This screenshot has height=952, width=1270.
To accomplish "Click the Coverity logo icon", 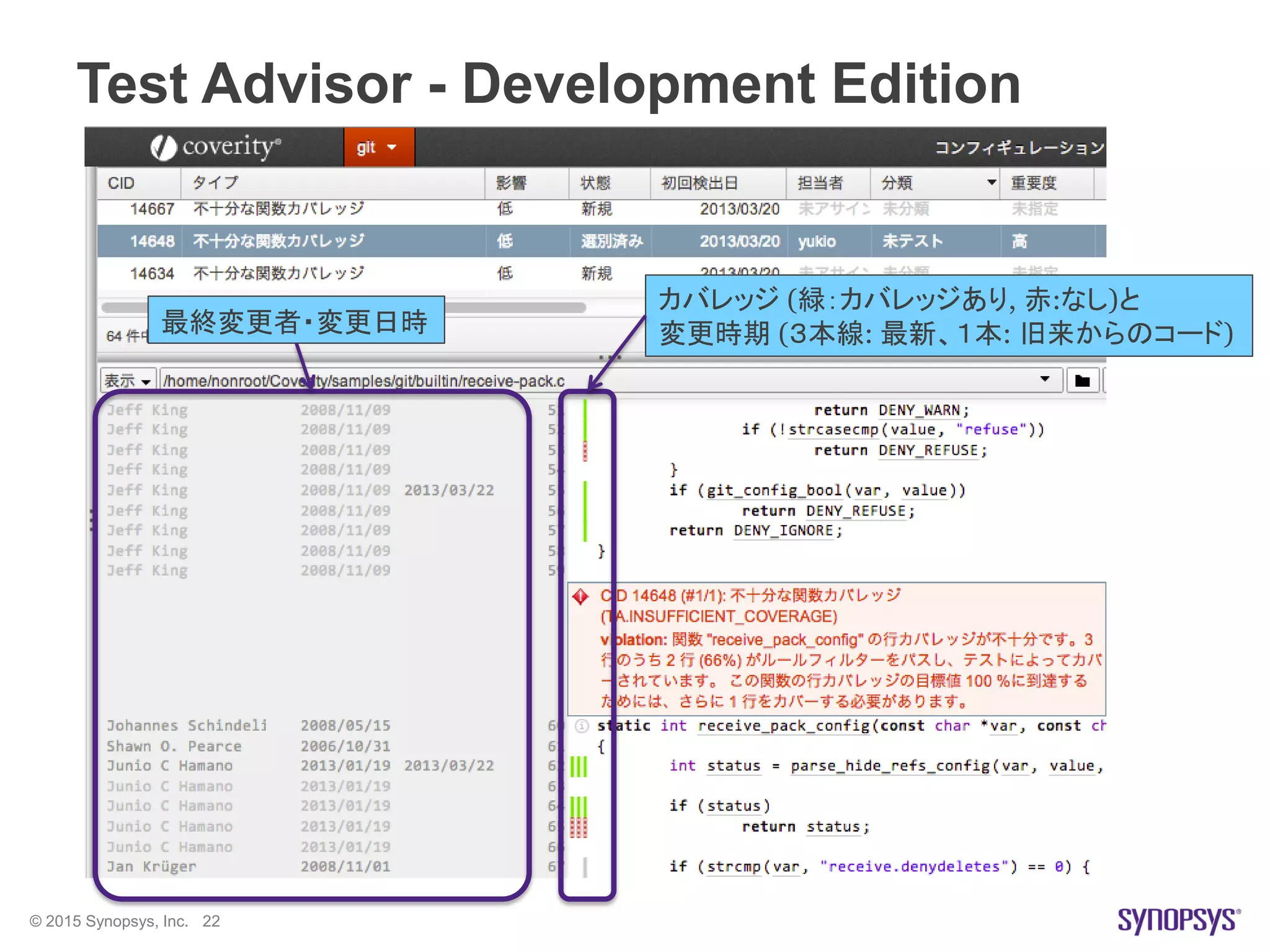I will (x=163, y=148).
